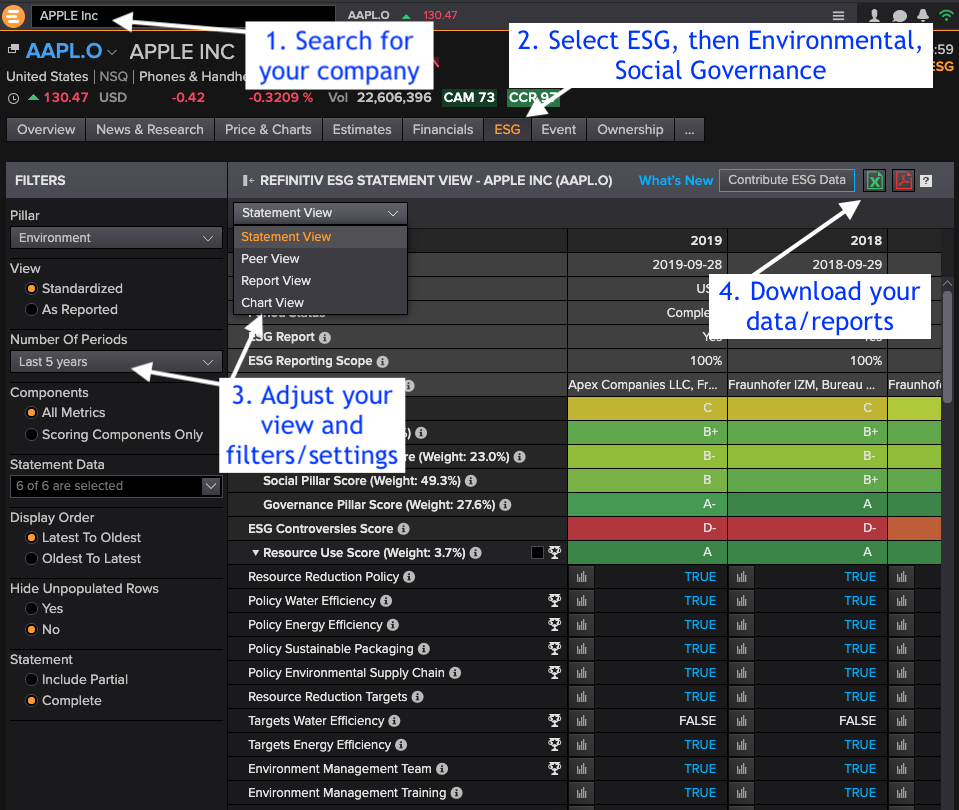Select All Metrics components option
Viewport: 959px width, 810px height.
tap(31, 412)
